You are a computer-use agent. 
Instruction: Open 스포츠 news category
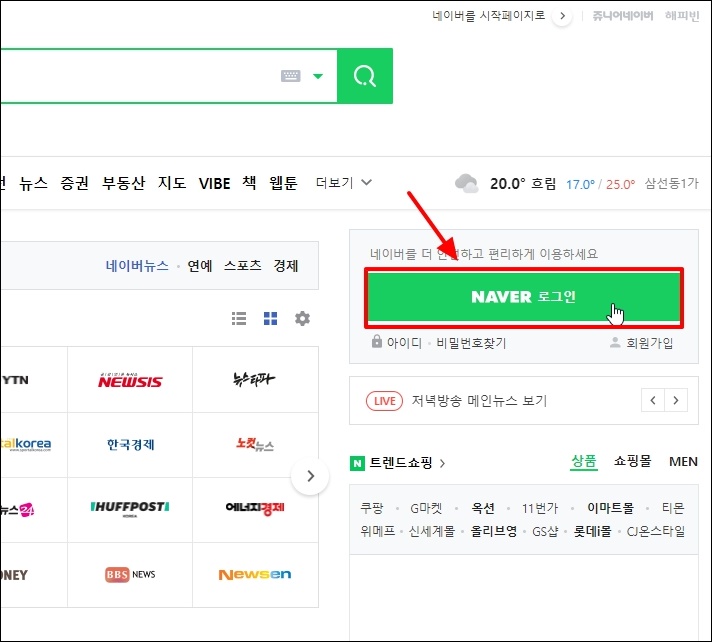pos(242,266)
